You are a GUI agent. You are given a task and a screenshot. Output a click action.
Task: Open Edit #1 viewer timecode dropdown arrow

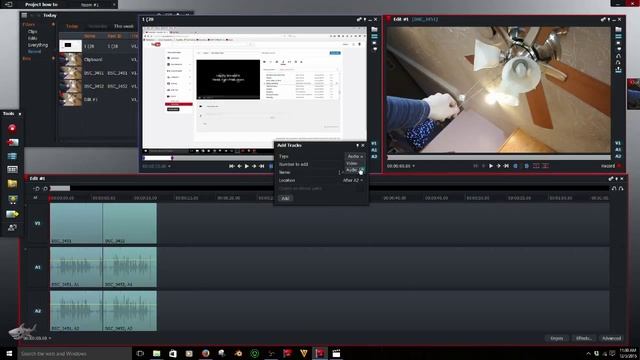tap(413, 166)
